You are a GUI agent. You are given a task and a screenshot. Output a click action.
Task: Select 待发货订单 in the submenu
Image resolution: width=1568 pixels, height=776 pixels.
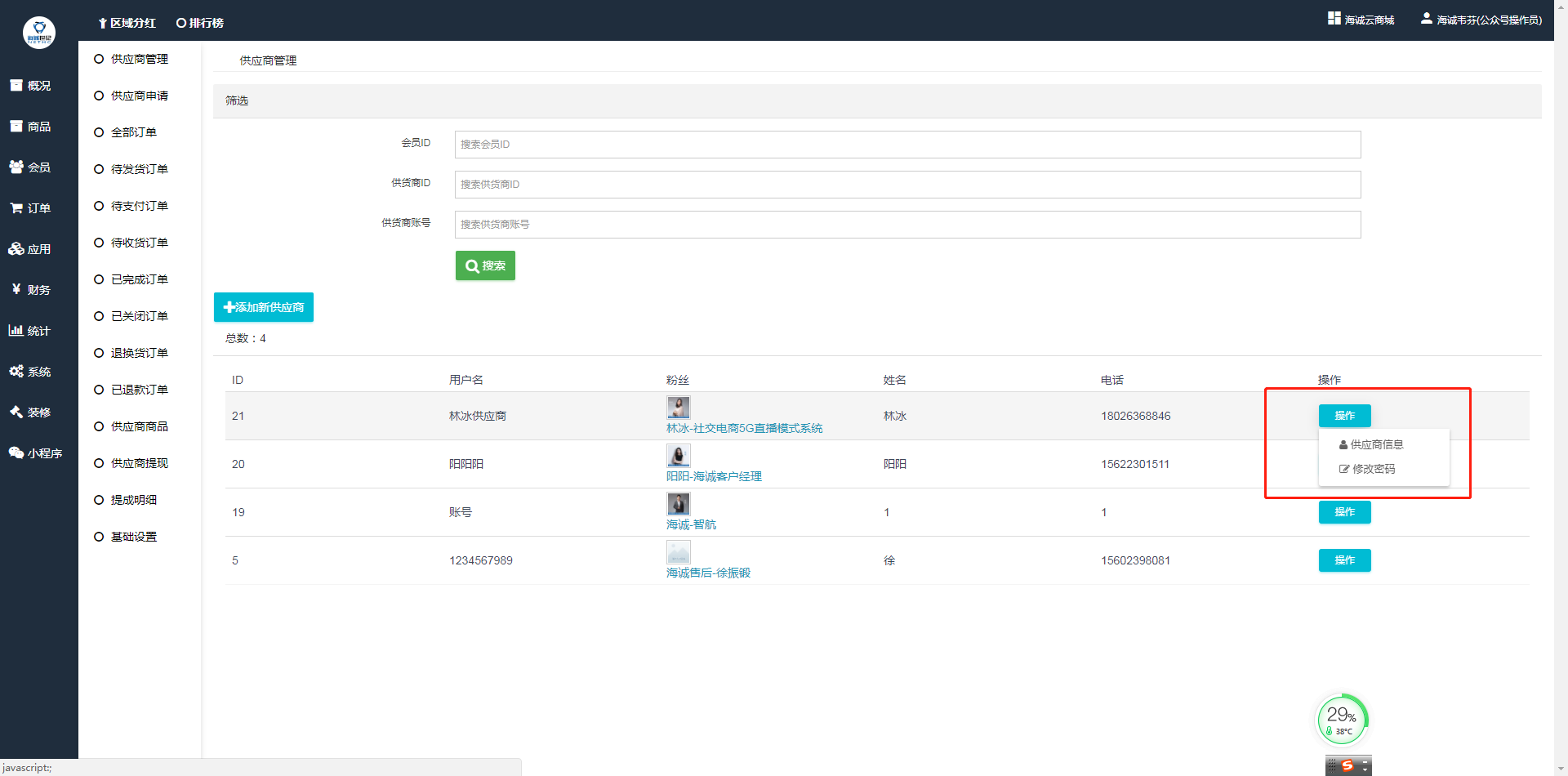[139, 169]
